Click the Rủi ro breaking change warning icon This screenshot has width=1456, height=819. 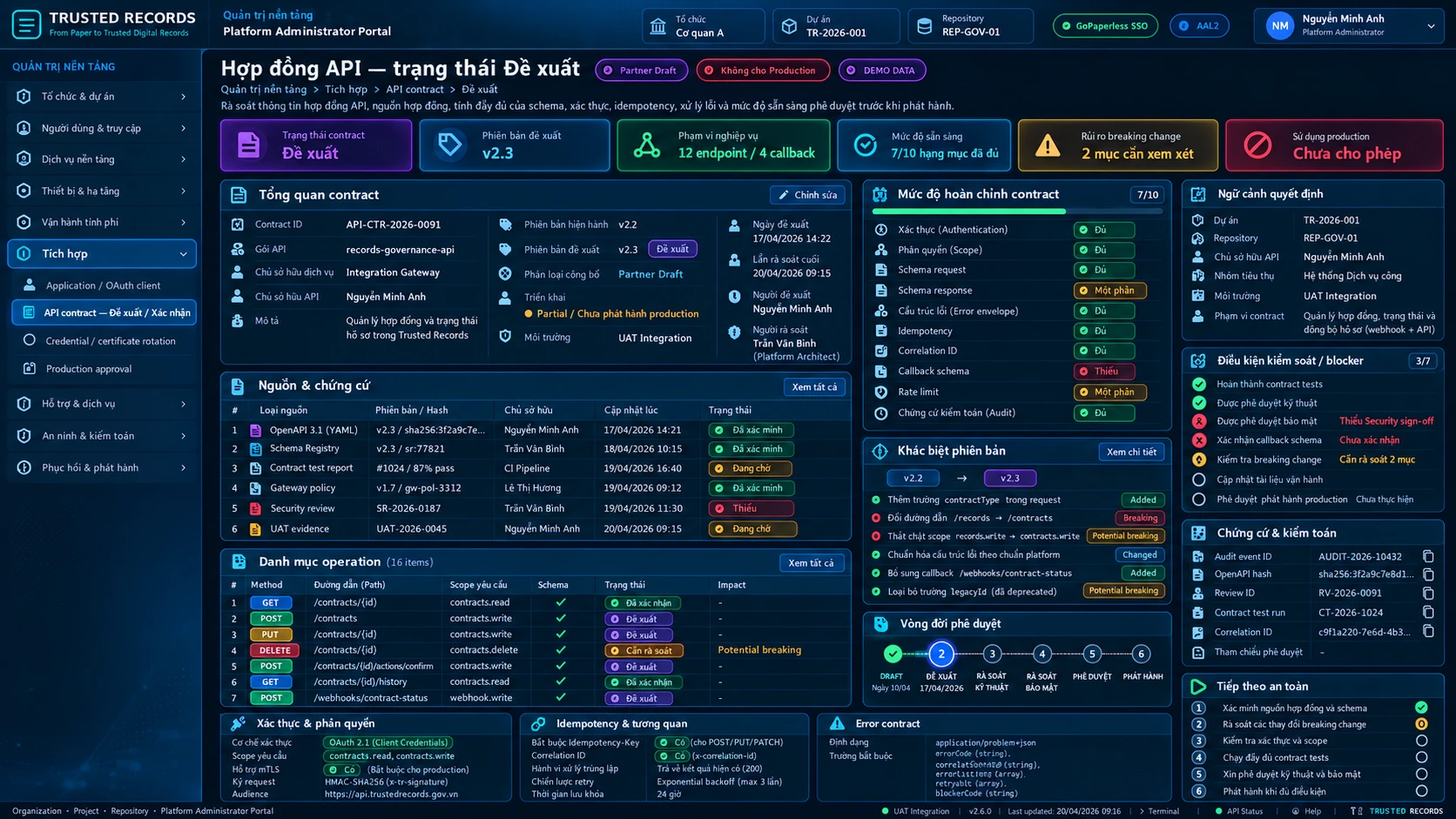(1048, 145)
